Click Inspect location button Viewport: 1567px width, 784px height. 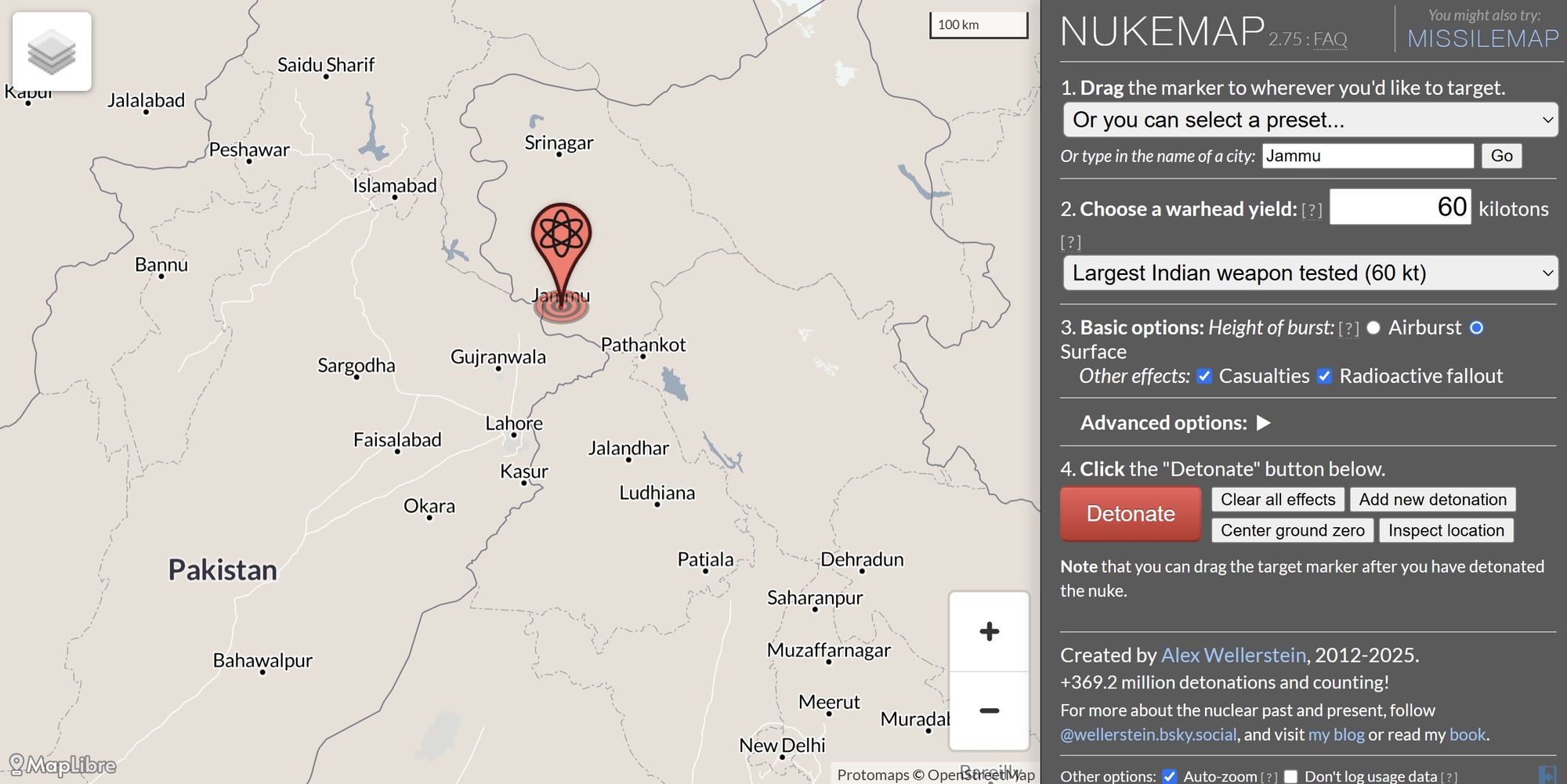pos(1446,530)
